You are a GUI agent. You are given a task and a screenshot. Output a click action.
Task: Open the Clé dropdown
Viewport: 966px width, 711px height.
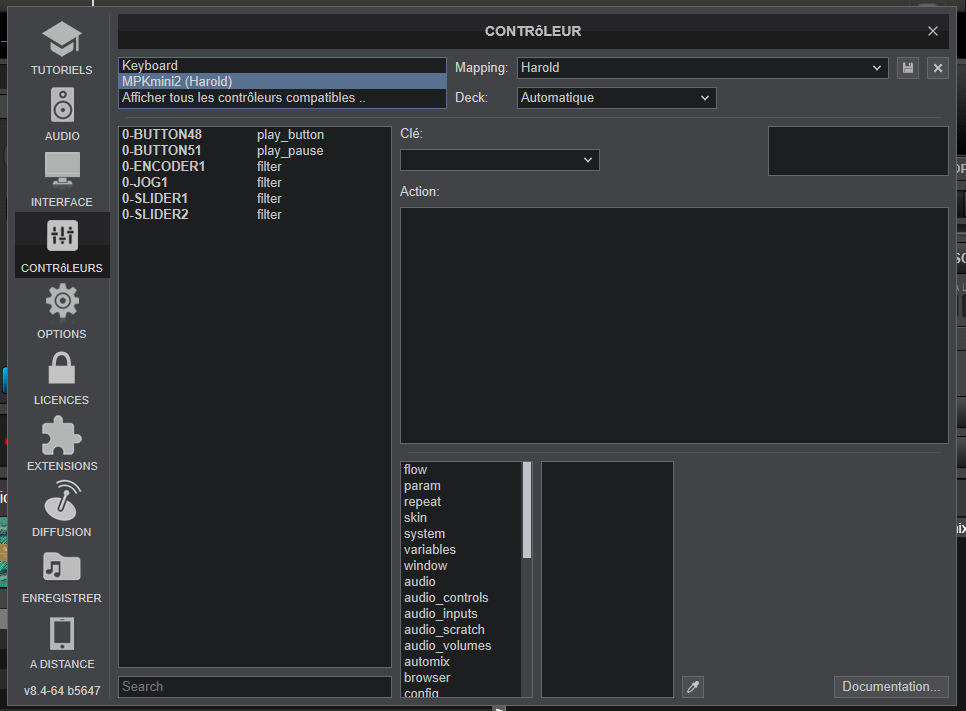(500, 160)
